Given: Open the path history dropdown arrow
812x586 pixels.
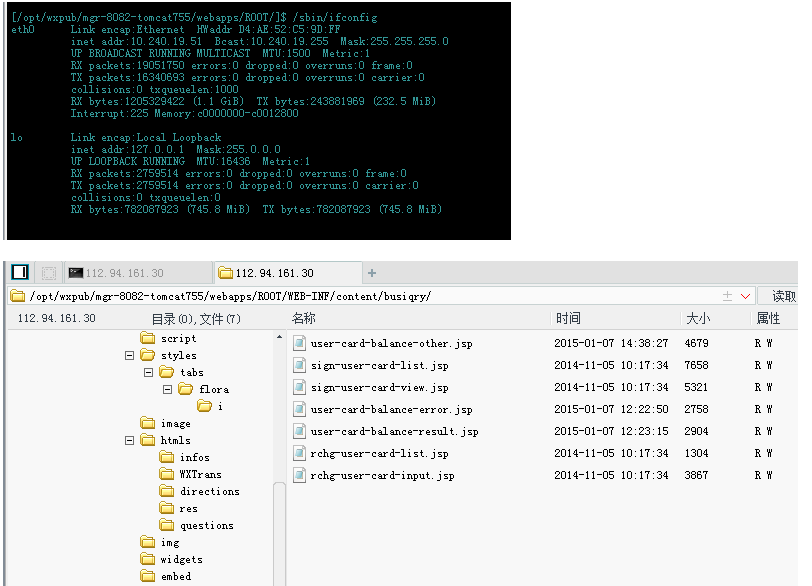Looking at the screenshot, I should tap(745, 296).
